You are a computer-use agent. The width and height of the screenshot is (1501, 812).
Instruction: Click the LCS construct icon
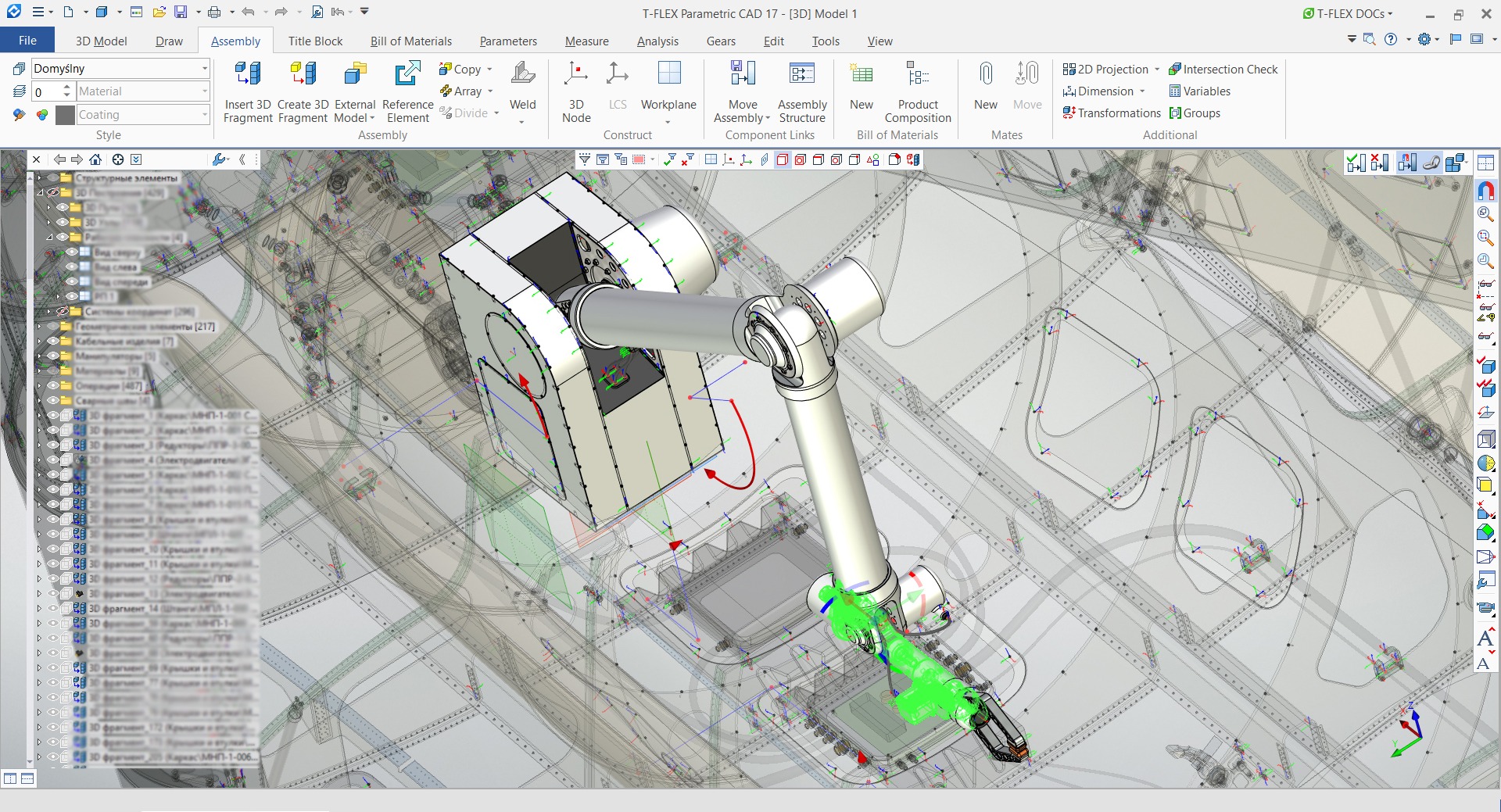click(618, 74)
